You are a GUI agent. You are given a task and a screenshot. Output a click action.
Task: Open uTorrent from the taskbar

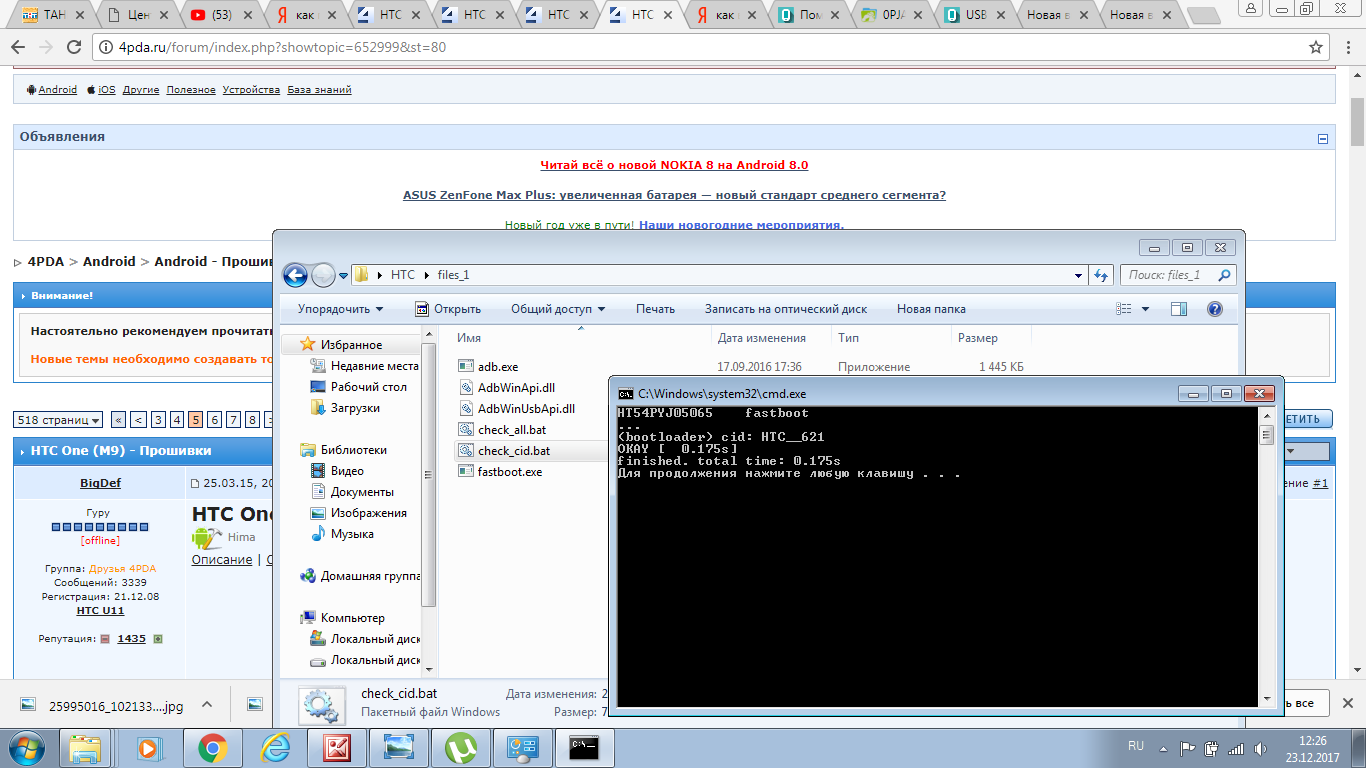[x=461, y=747]
